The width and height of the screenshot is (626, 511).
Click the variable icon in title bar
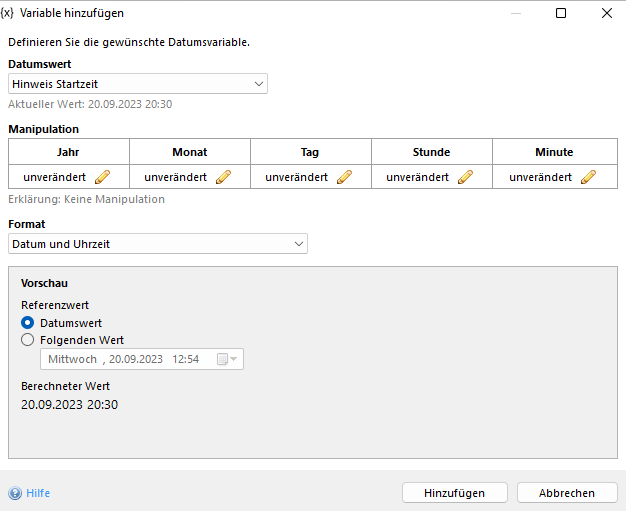coord(8,13)
